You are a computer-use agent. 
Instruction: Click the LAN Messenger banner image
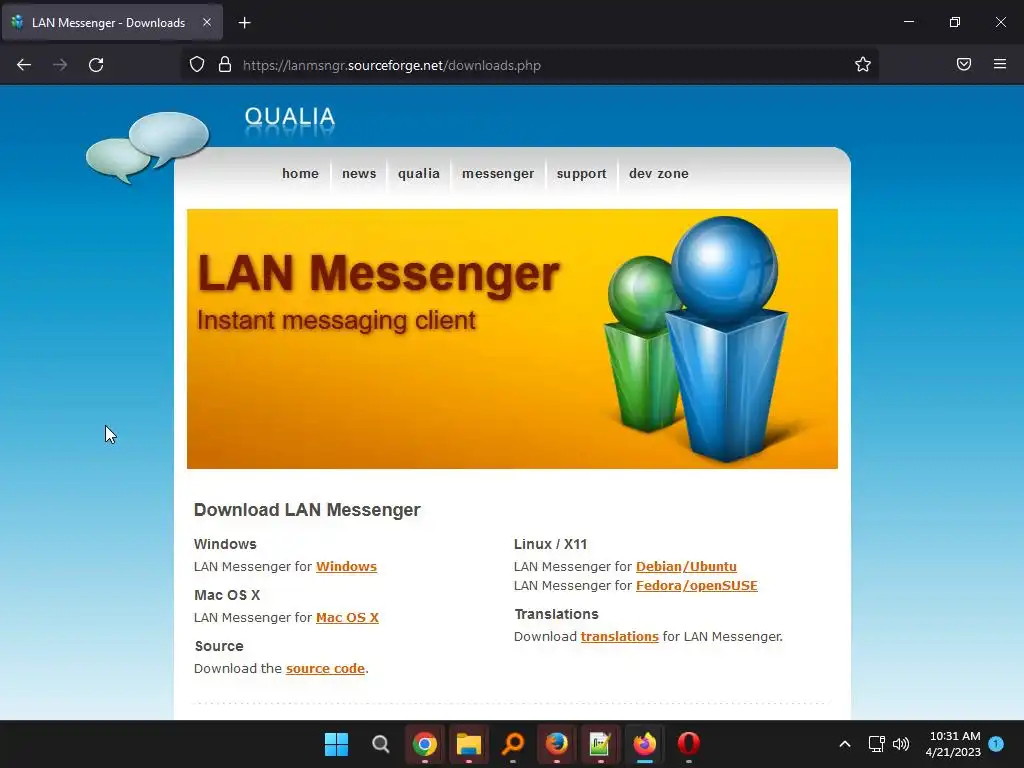coord(512,339)
